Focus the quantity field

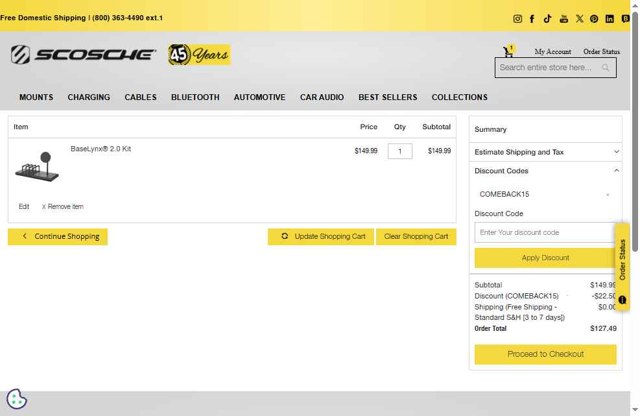click(400, 151)
